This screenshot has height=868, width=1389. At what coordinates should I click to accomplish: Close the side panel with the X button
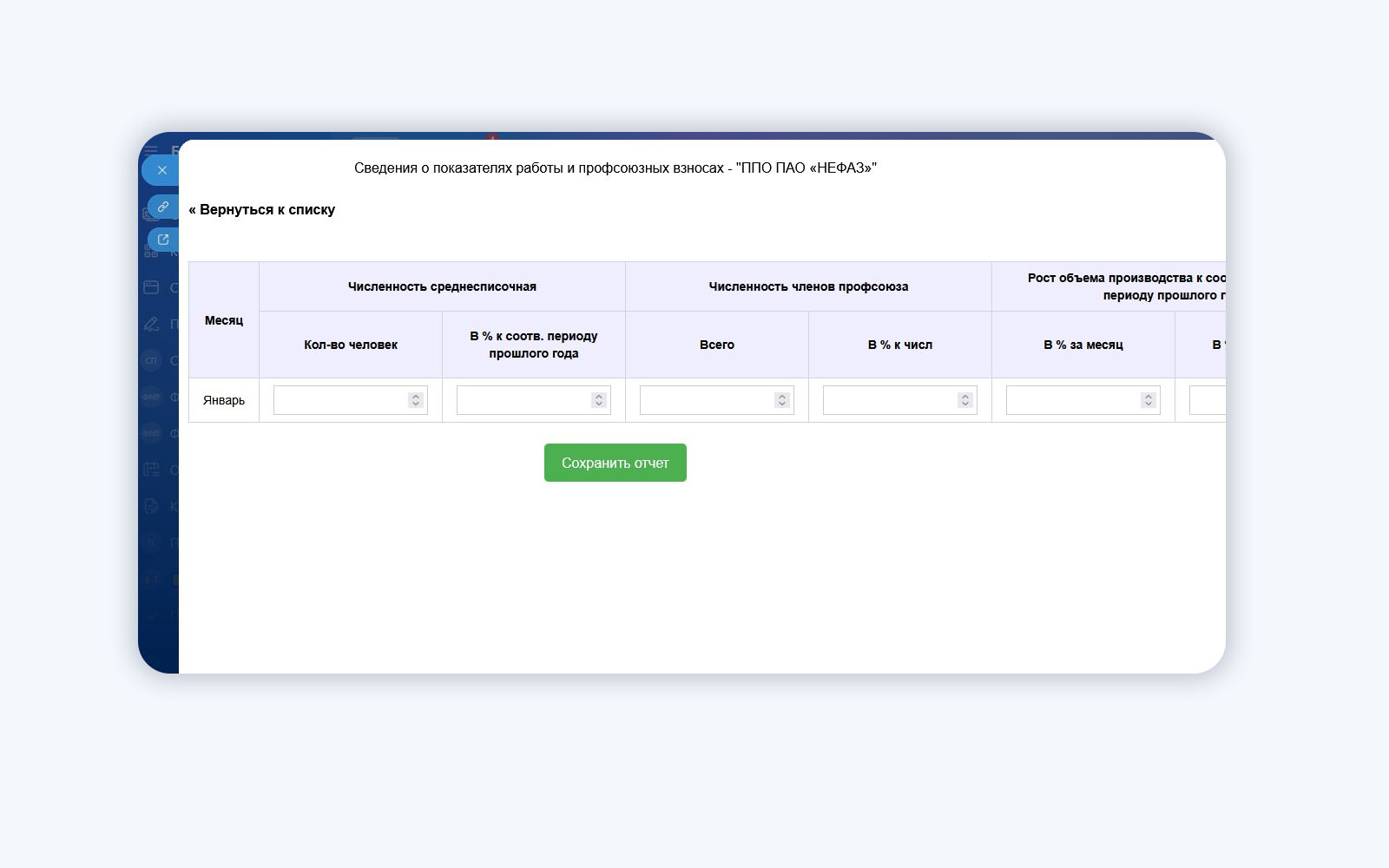coord(161,170)
